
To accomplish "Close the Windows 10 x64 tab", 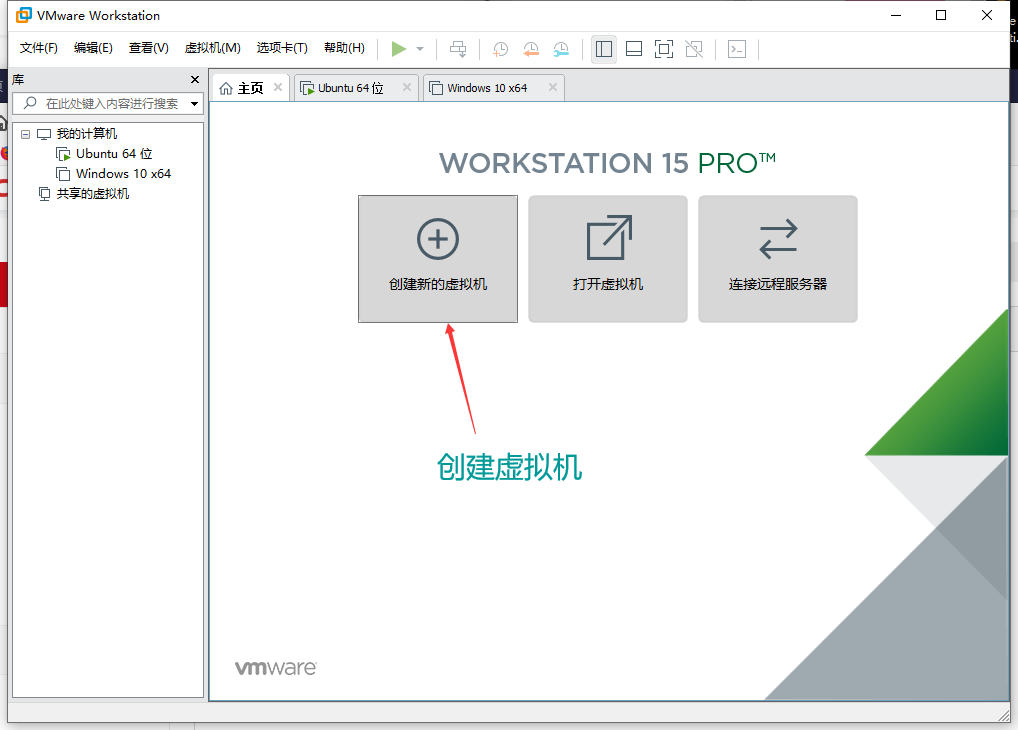I will tap(552, 87).
